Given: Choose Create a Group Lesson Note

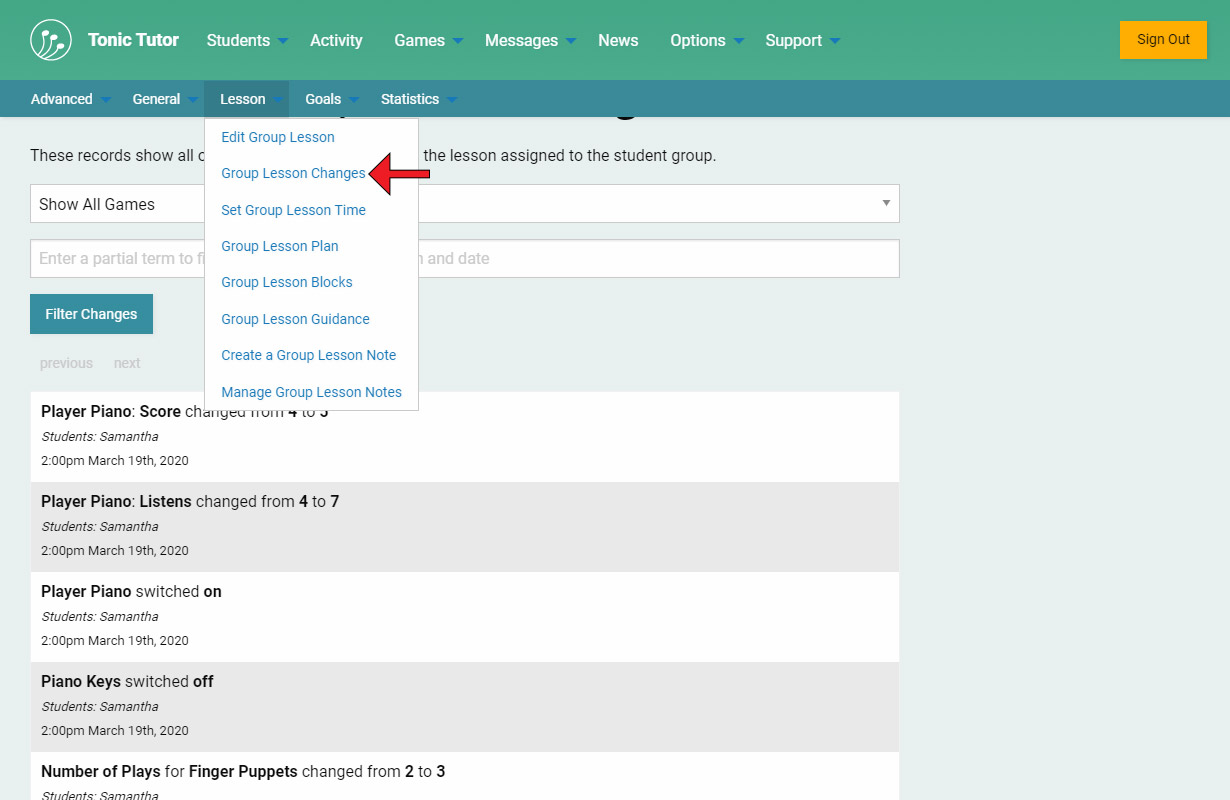Looking at the screenshot, I should point(308,355).
